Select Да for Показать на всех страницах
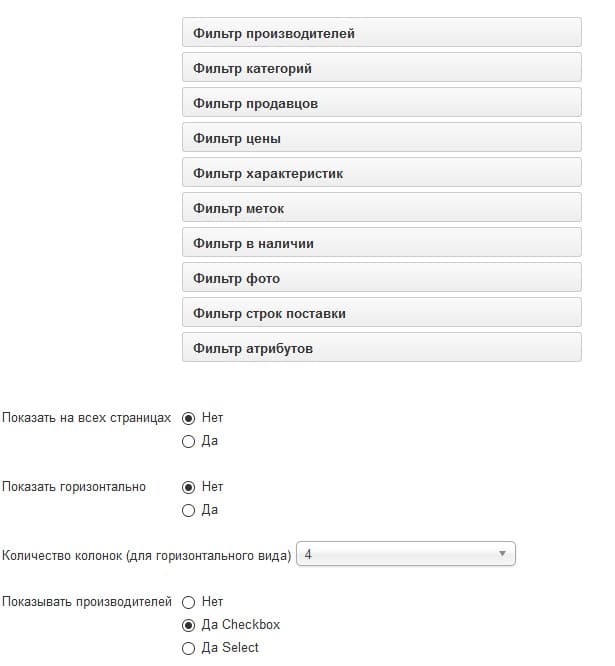The height and width of the screenshot is (666, 615). tap(189, 442)
